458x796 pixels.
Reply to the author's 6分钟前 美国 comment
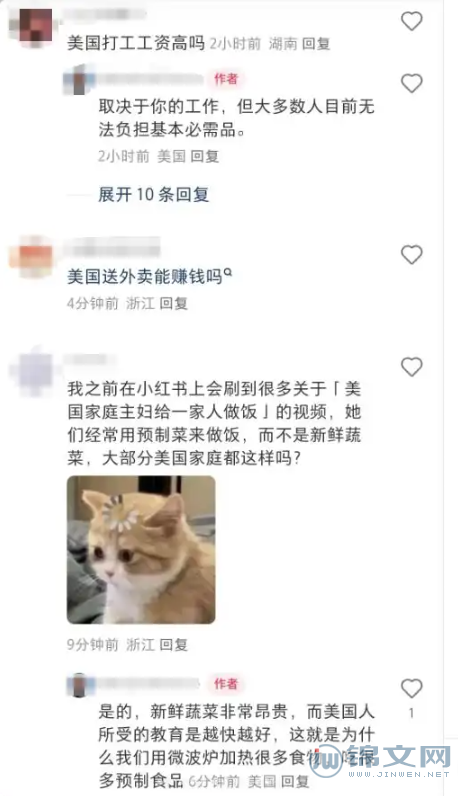[296, 781]
